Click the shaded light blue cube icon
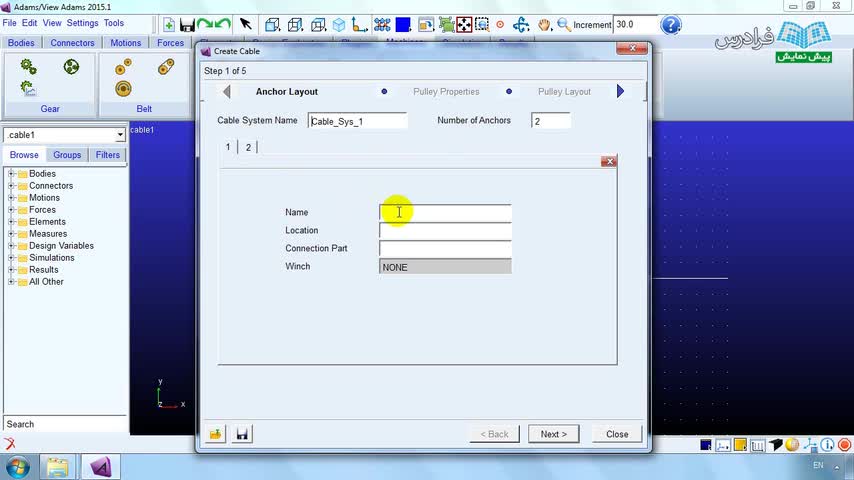 pos(339,25)
